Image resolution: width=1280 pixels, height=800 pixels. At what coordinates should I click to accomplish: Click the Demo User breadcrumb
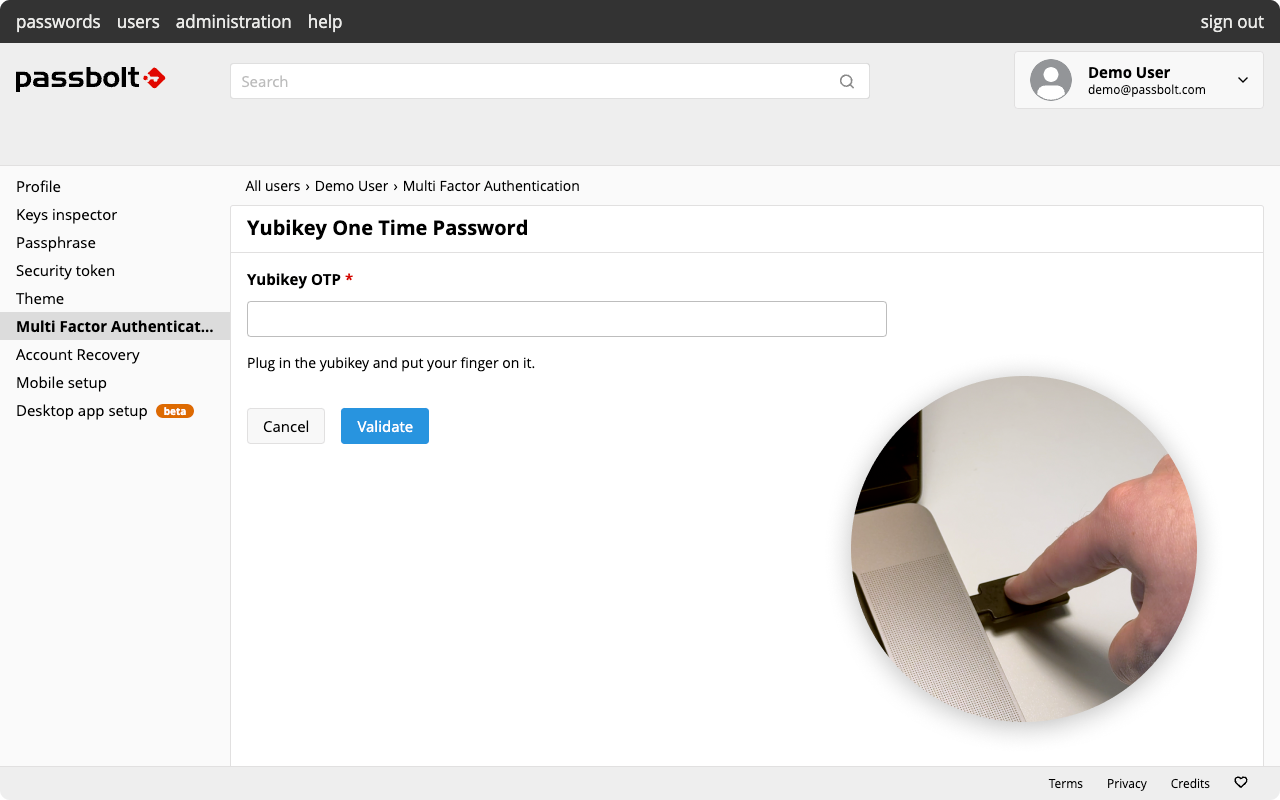tap(351, 186)
